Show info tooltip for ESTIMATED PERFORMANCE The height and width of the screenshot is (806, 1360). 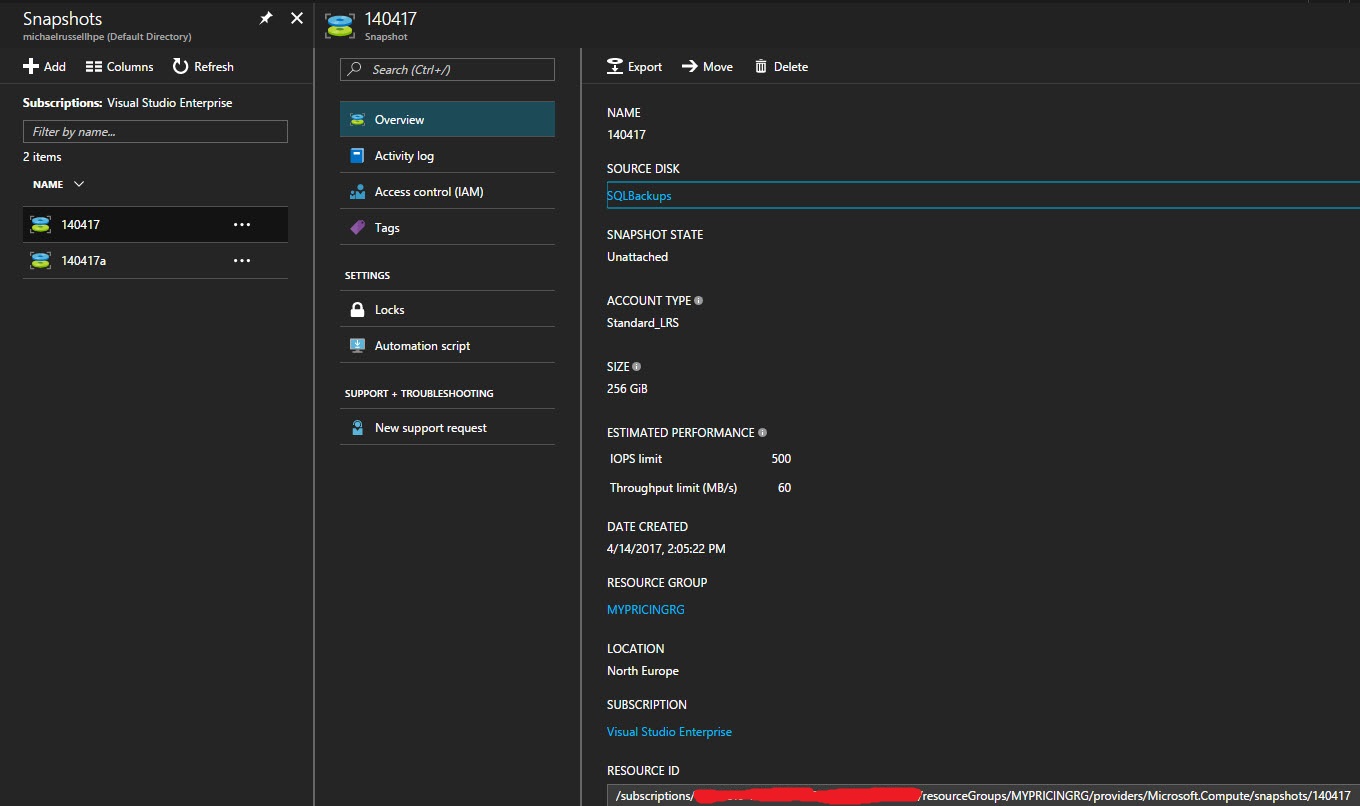(x=762, y=432)
